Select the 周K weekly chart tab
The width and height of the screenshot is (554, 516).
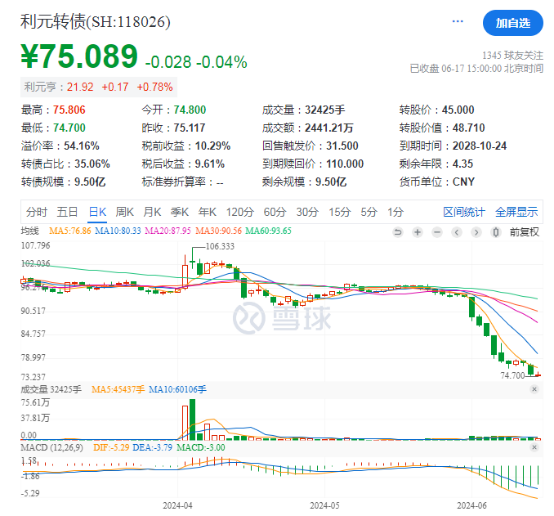125,212
